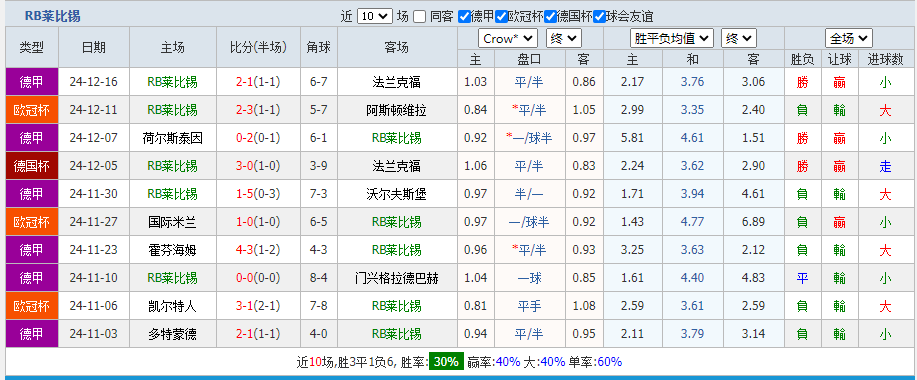Click the 欧冠杯 tag on 24-11-27 row
917x380 pixels.
(32, 222)
